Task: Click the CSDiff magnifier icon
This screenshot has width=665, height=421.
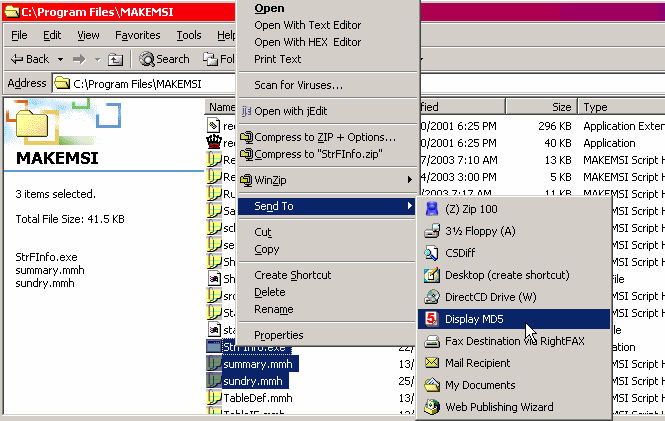Action: pos(432,253)
